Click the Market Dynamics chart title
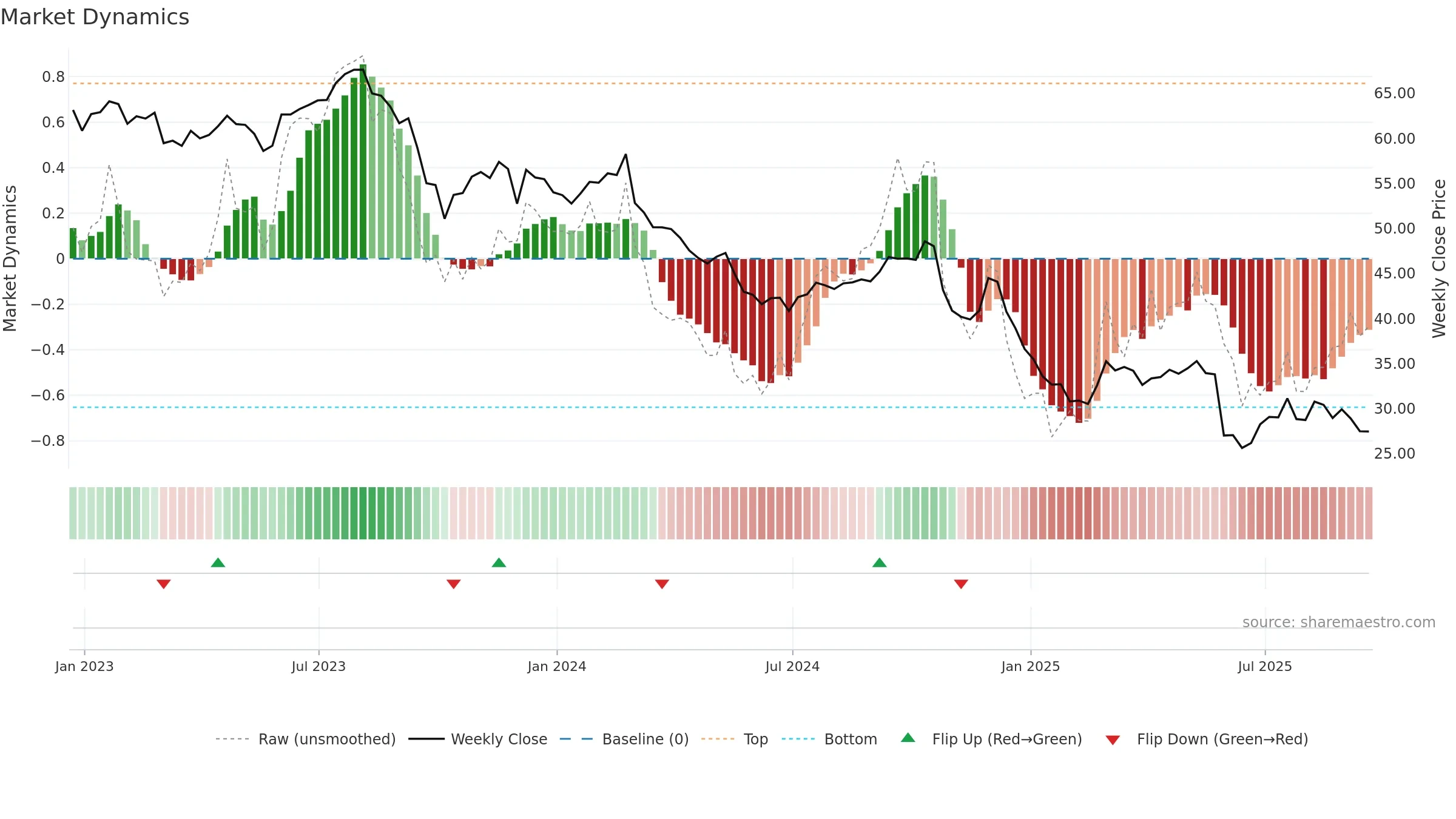The image size is (1456, 819). (95, 17)
